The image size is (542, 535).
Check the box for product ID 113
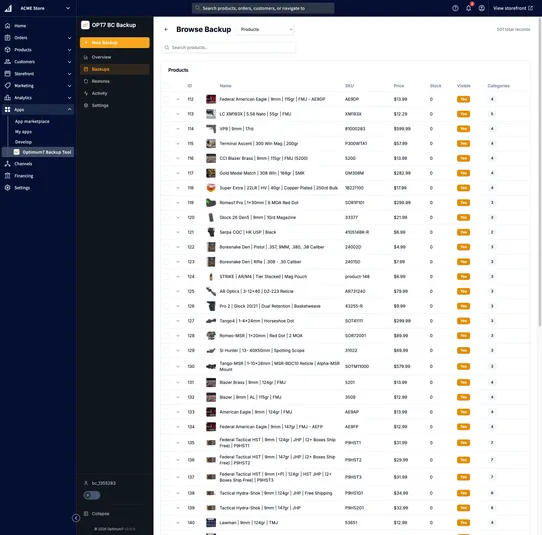click(167, 114)
